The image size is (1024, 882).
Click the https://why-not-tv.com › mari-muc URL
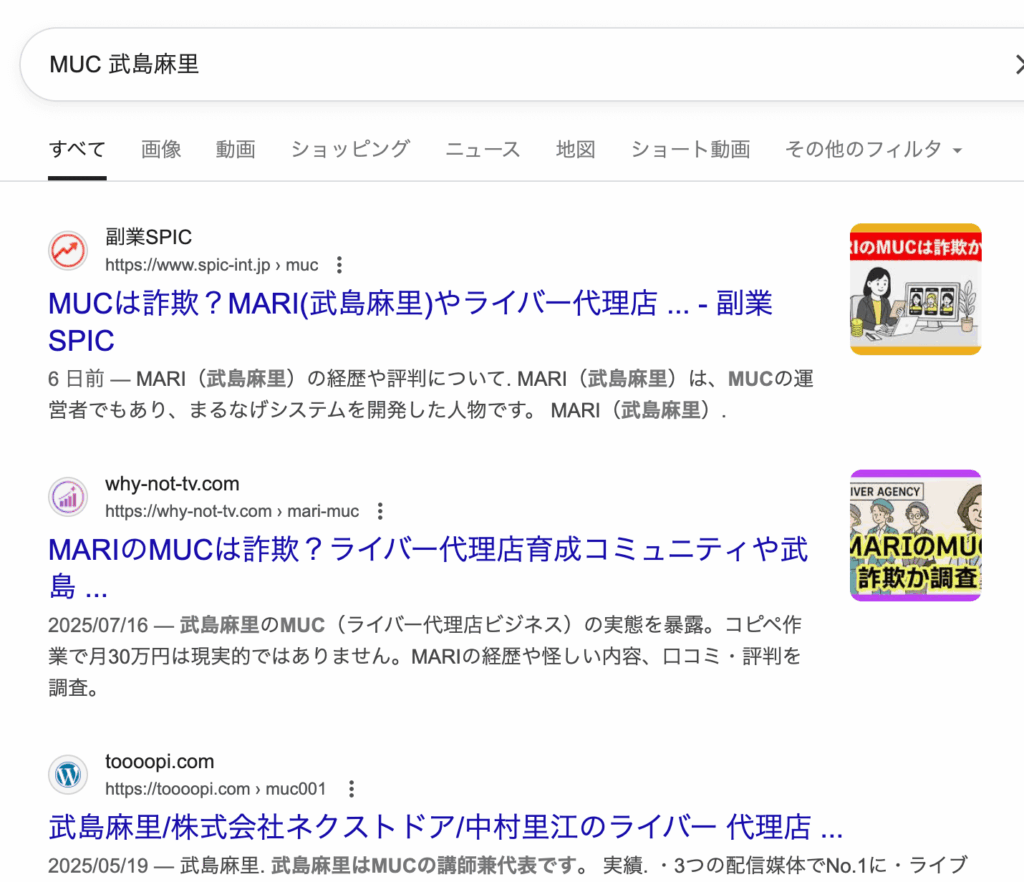pos(232,511)
